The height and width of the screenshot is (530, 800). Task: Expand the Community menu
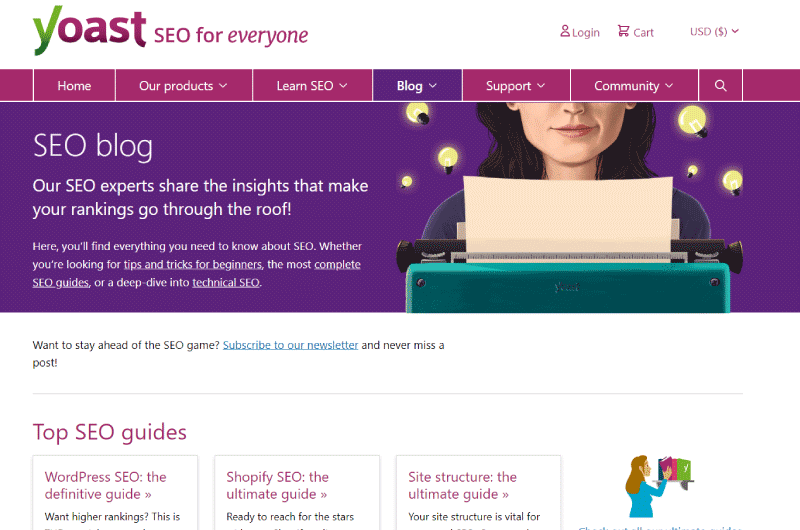(634, 86)
